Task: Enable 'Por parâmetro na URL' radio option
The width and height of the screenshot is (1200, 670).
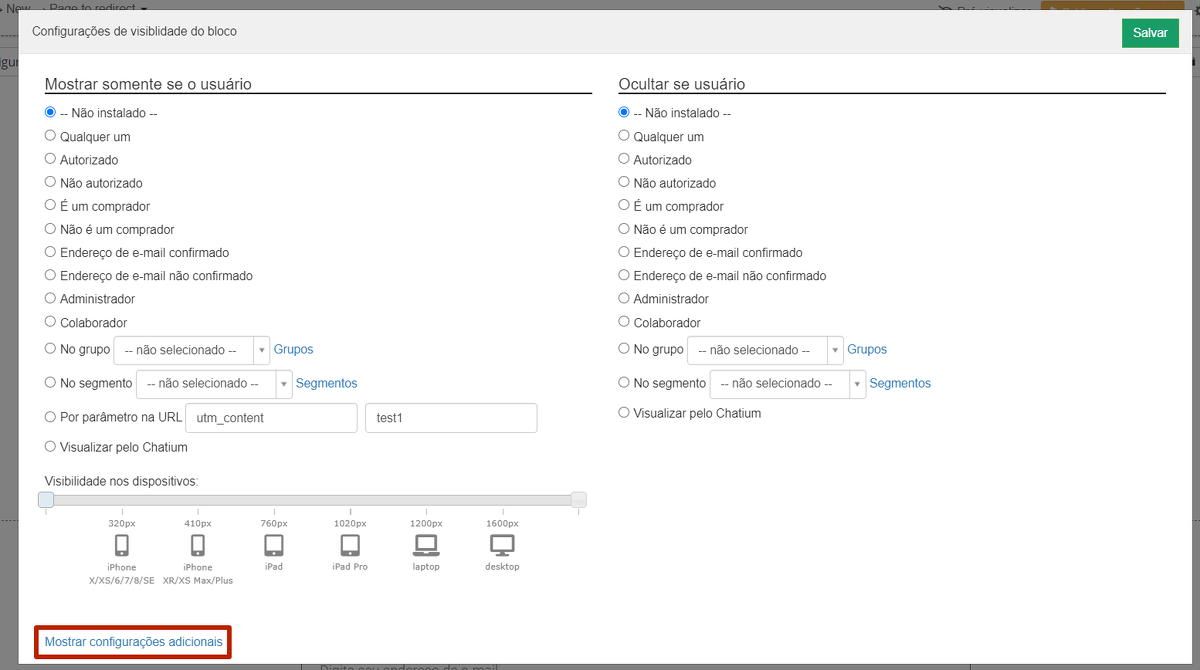Action: (x=51, y=417)
